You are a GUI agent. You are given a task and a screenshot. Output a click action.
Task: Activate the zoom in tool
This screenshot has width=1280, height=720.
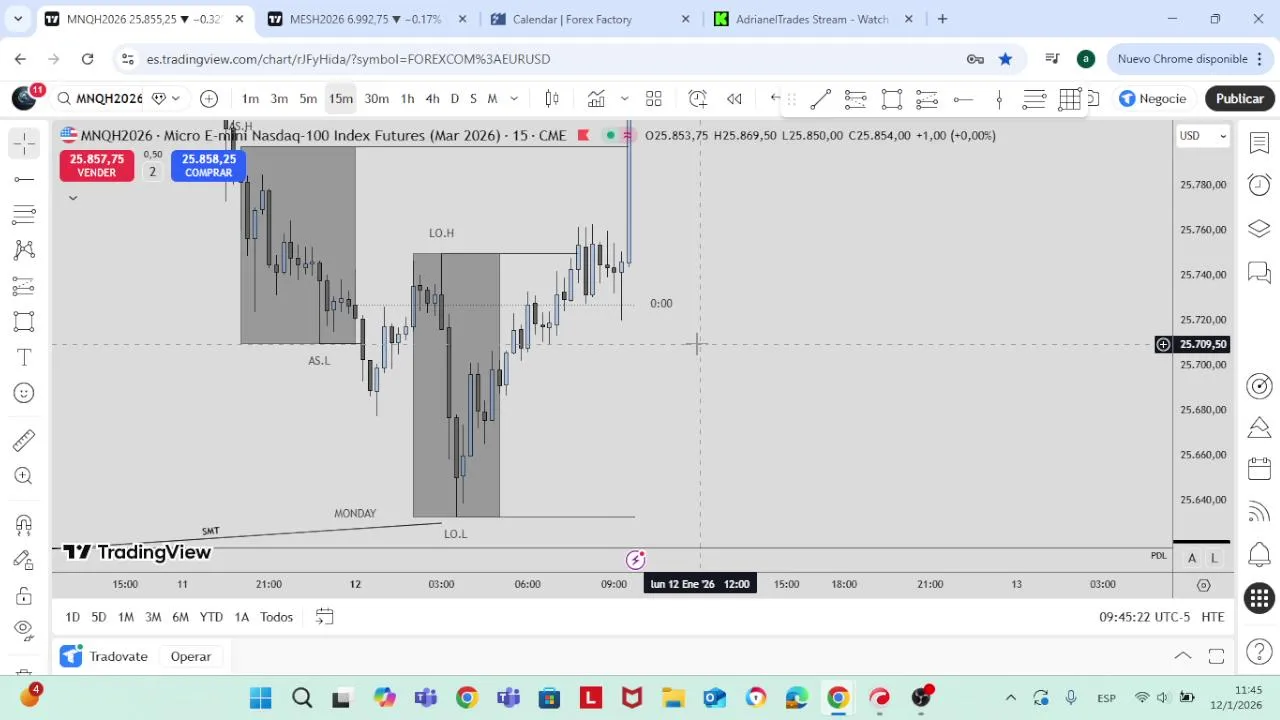[24, 476]
